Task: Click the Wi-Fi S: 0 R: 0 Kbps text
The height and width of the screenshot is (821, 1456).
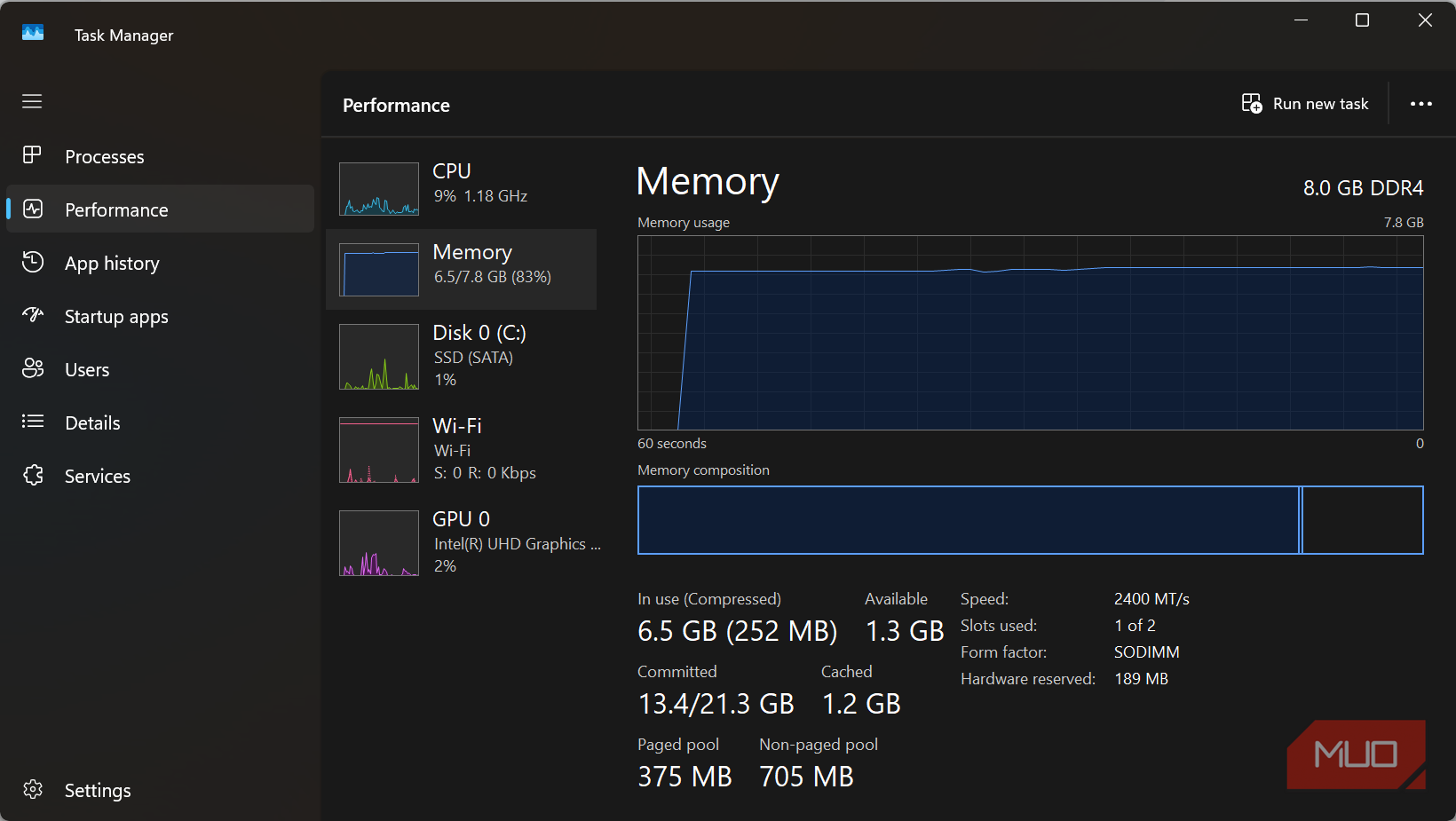Action: point(485,473)
